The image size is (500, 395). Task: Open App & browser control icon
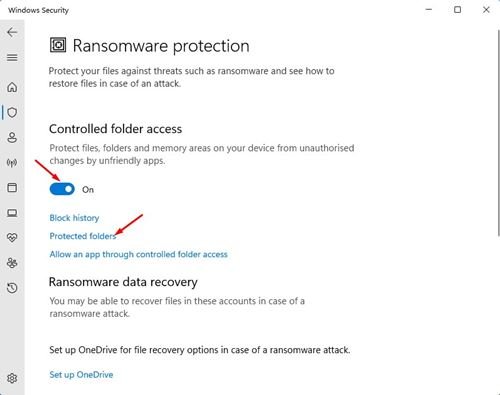coord(12,187)
